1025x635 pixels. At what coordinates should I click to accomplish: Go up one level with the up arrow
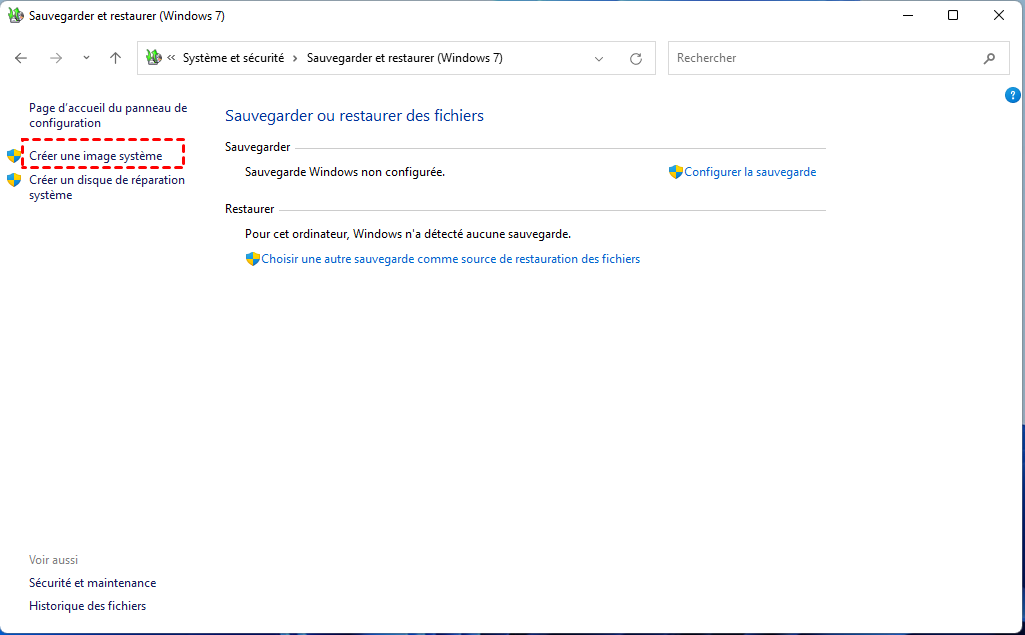pyautogui.click(x=116, y=58)
